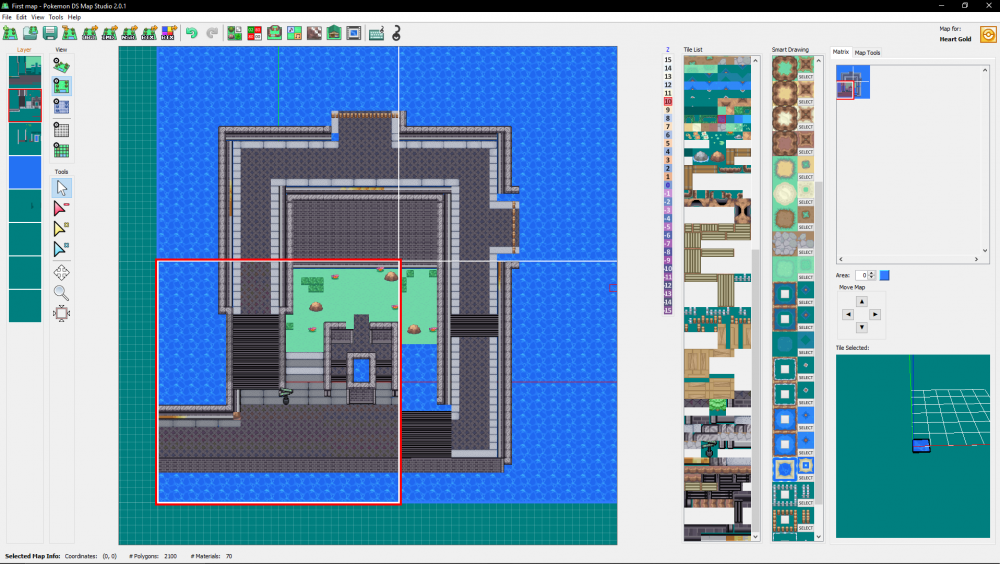The image size is (1000, 564).
Task: Open the background music editor icon
Action: 294,33
